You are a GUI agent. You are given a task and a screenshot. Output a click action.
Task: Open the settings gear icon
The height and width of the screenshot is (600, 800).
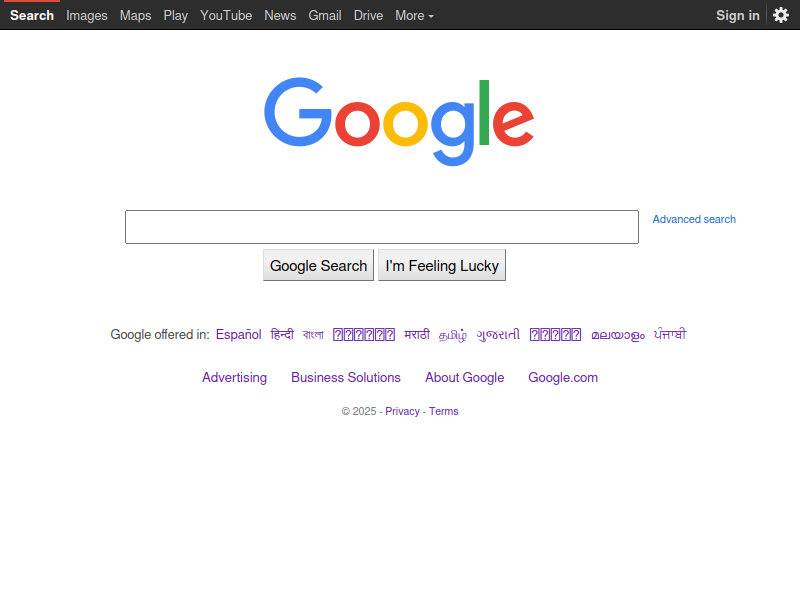[781, 15]
